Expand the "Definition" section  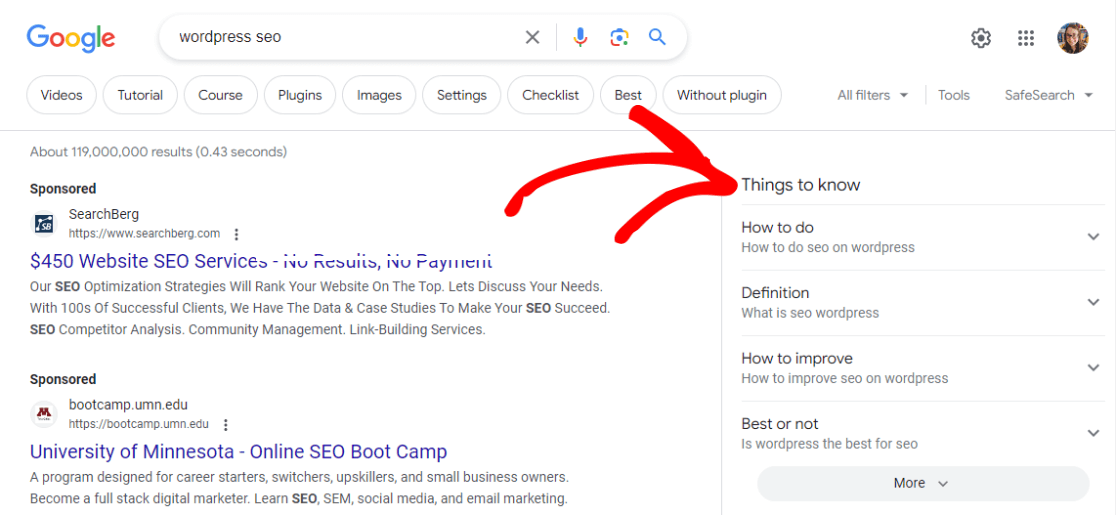[1093, 302]
